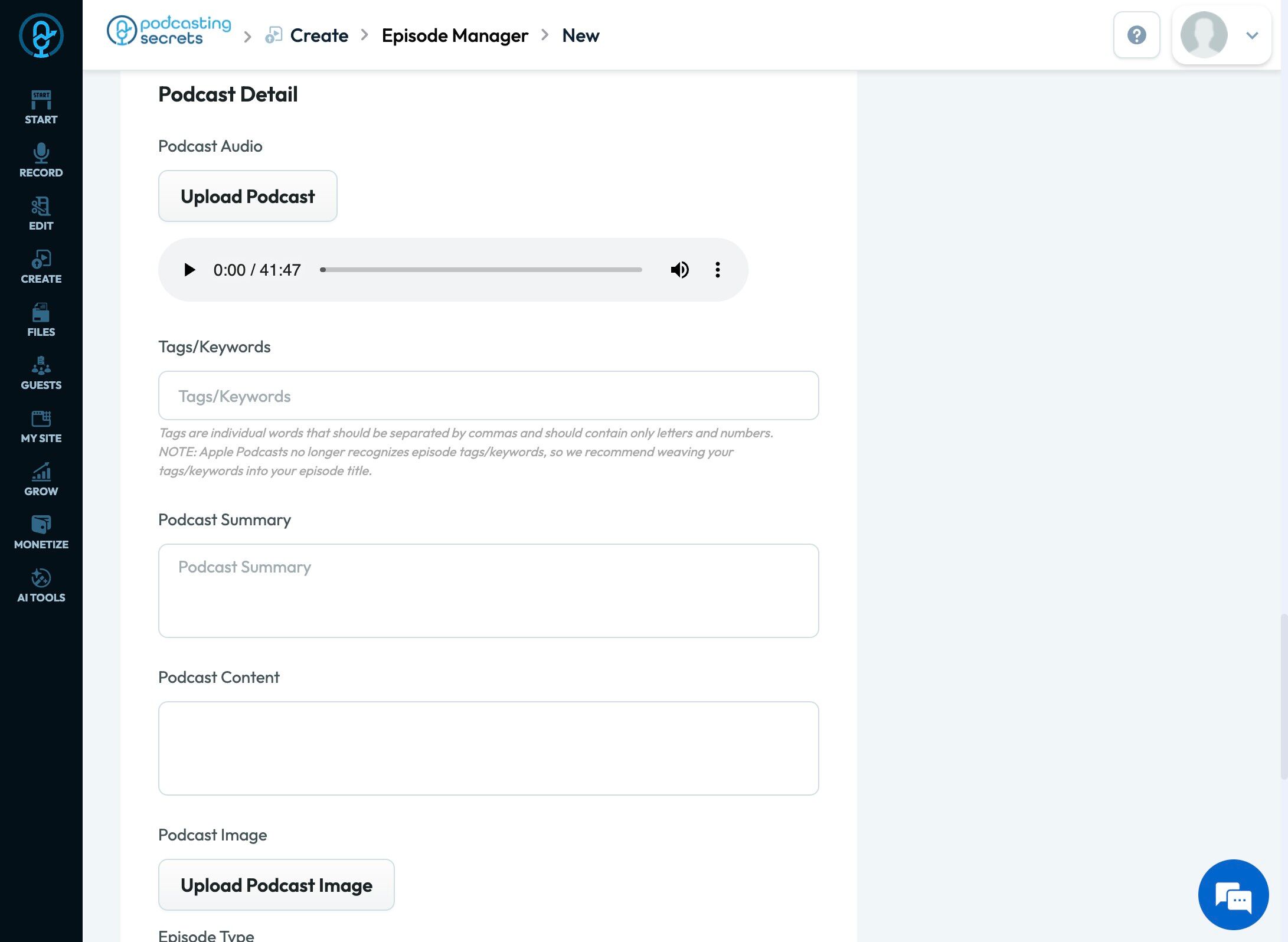Screen dimensions: 1288x942
Task: Open the Monetize section
Action: click(41, 532)
